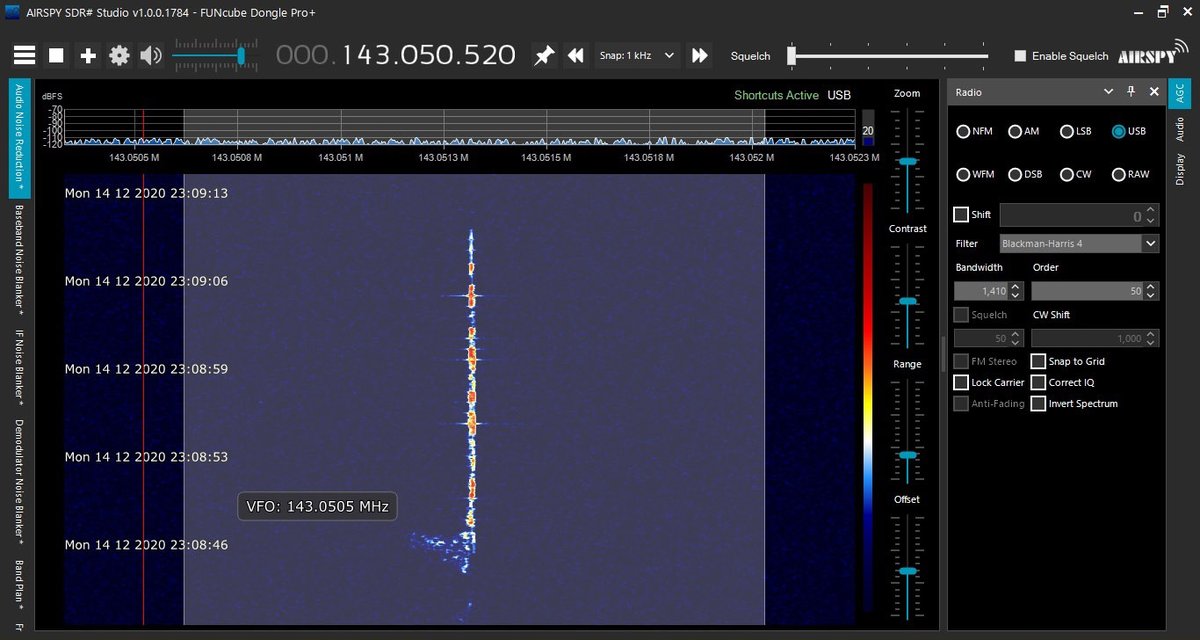Click the Shortcuts Active indicator
This screenshot has width=1200, height=640.
pos(776,95)
